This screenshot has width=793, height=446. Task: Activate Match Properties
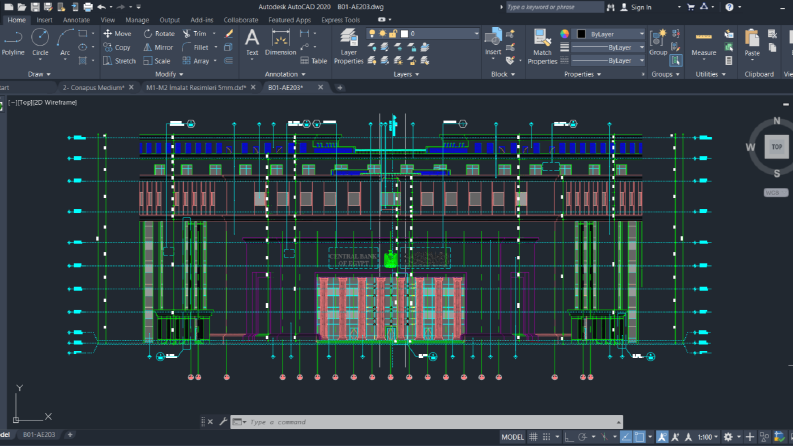coord(542,47)
